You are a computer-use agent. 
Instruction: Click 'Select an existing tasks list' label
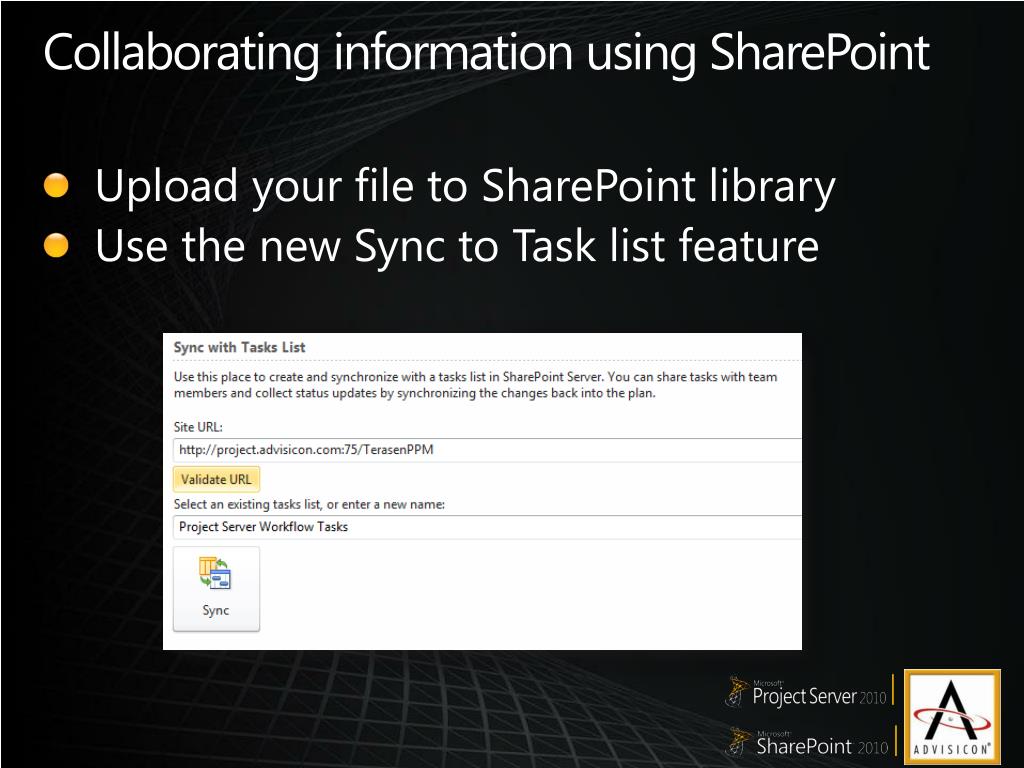(309, 504)
